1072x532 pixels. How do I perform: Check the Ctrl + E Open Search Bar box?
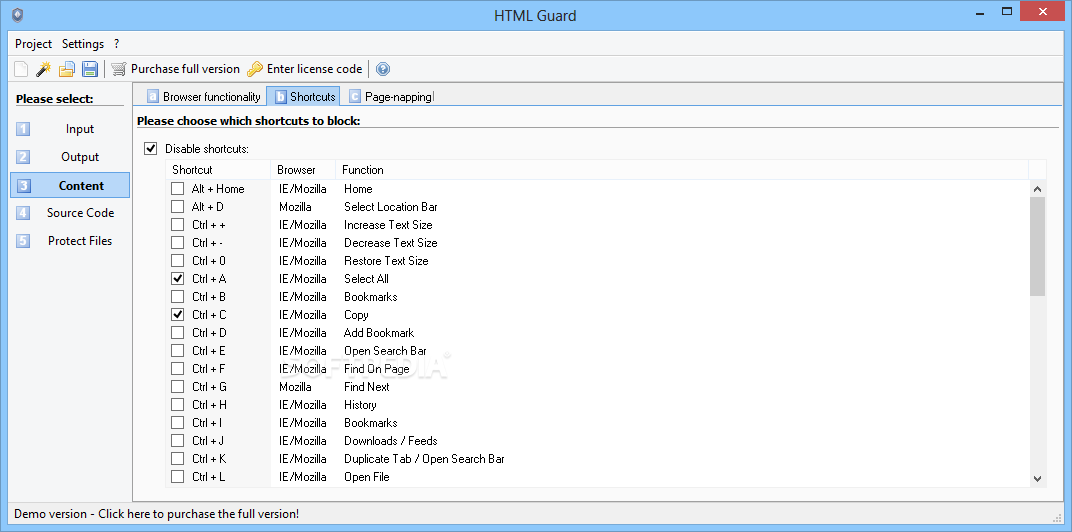pyautogui.click(x=178, y=351)
